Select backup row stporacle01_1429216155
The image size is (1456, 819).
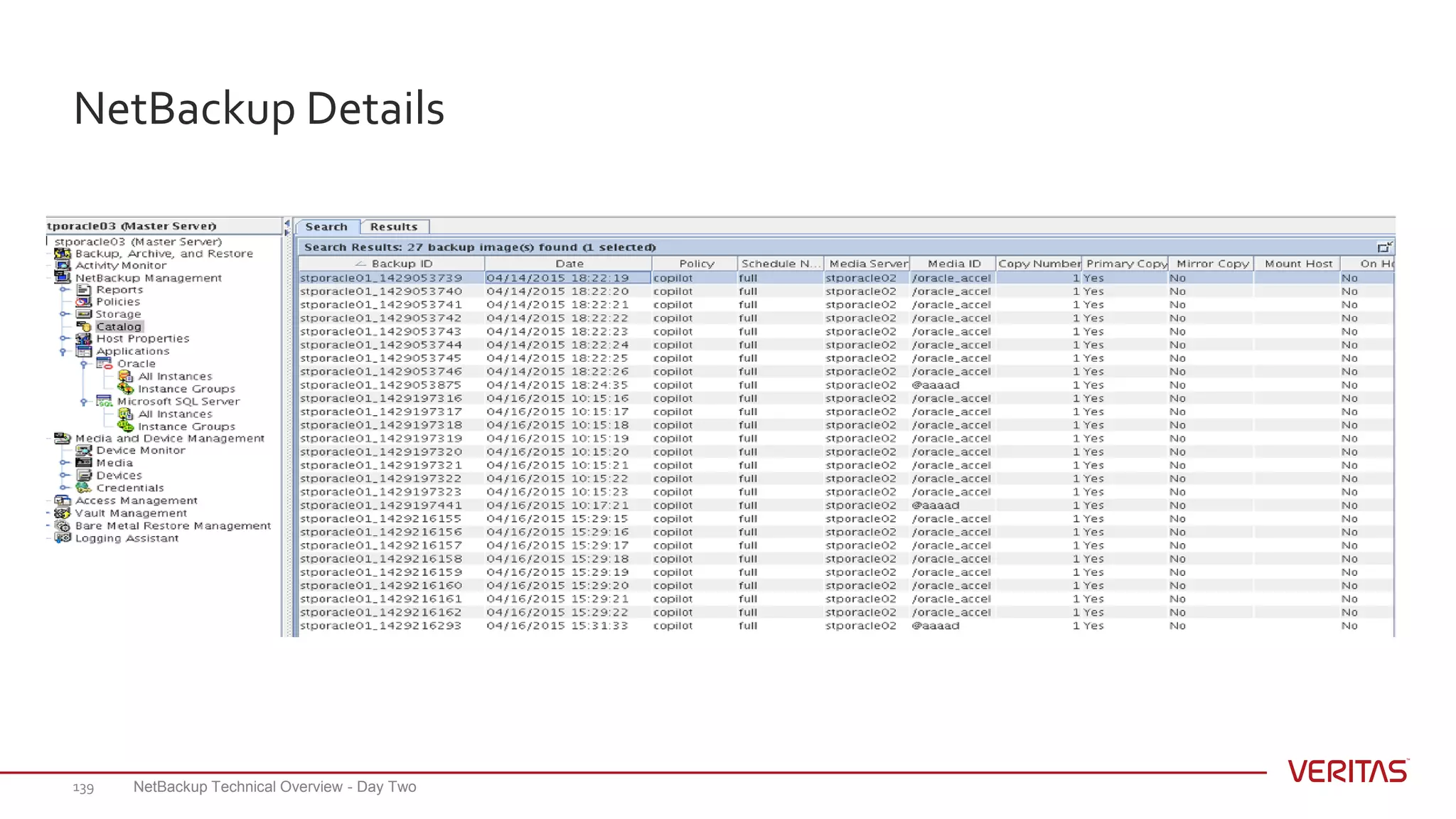846,519
